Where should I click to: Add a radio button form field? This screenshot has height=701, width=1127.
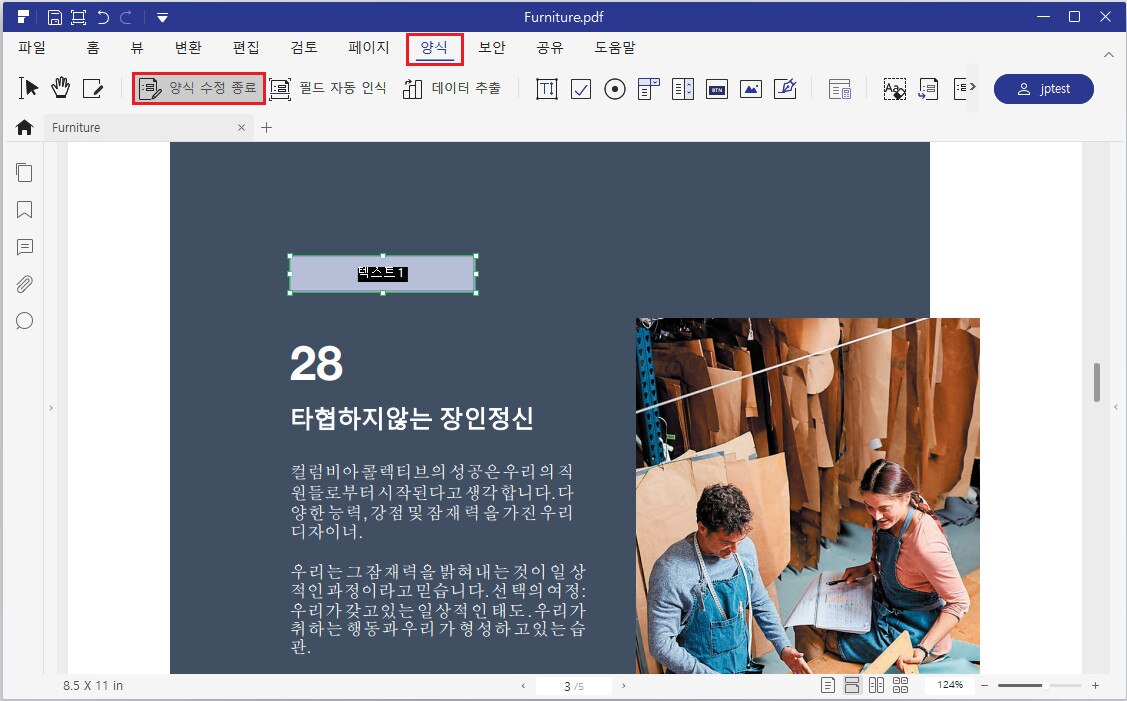pos(615,89)
